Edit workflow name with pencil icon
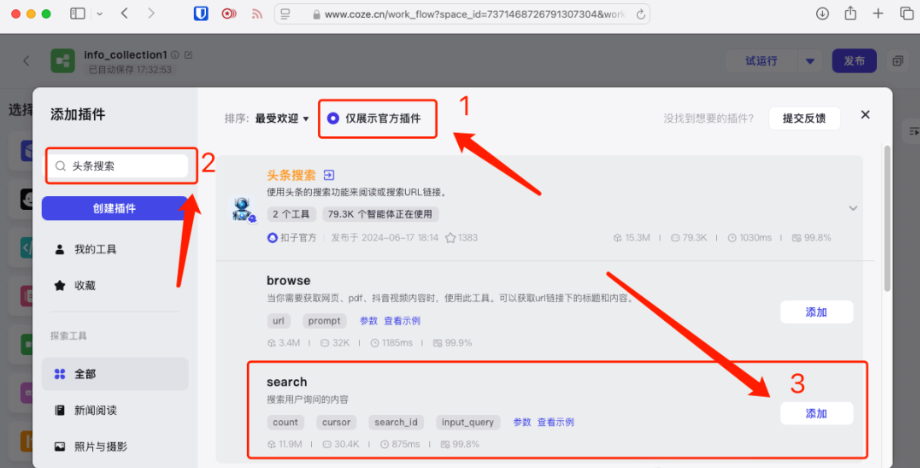The image size is (920, 468). tap(188, 55)
